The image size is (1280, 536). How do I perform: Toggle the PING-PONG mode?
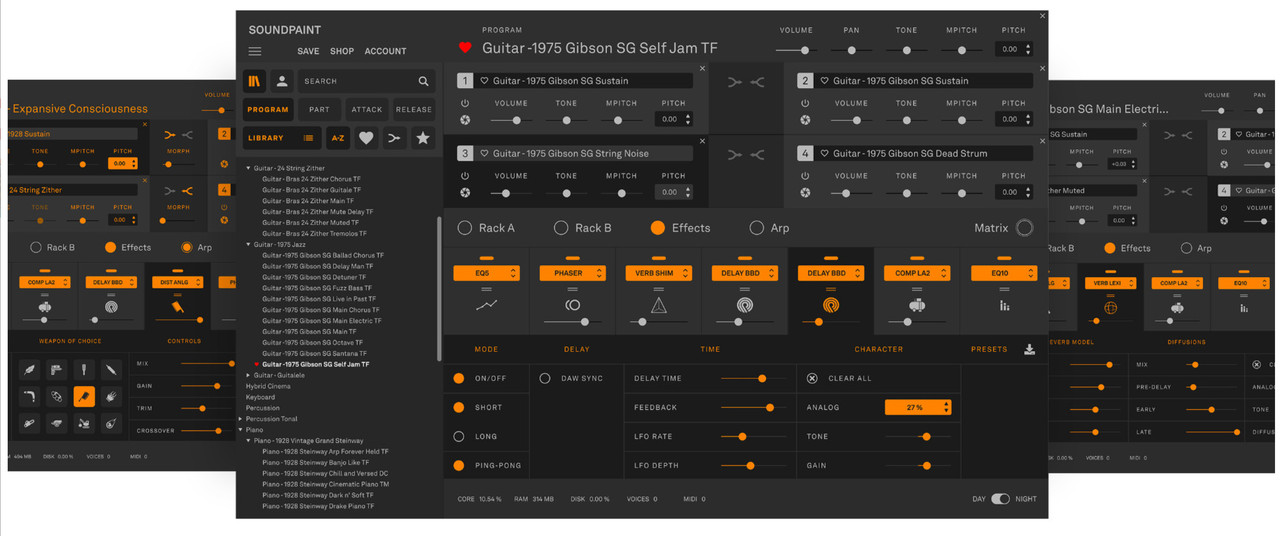click(x=459, y=465)
